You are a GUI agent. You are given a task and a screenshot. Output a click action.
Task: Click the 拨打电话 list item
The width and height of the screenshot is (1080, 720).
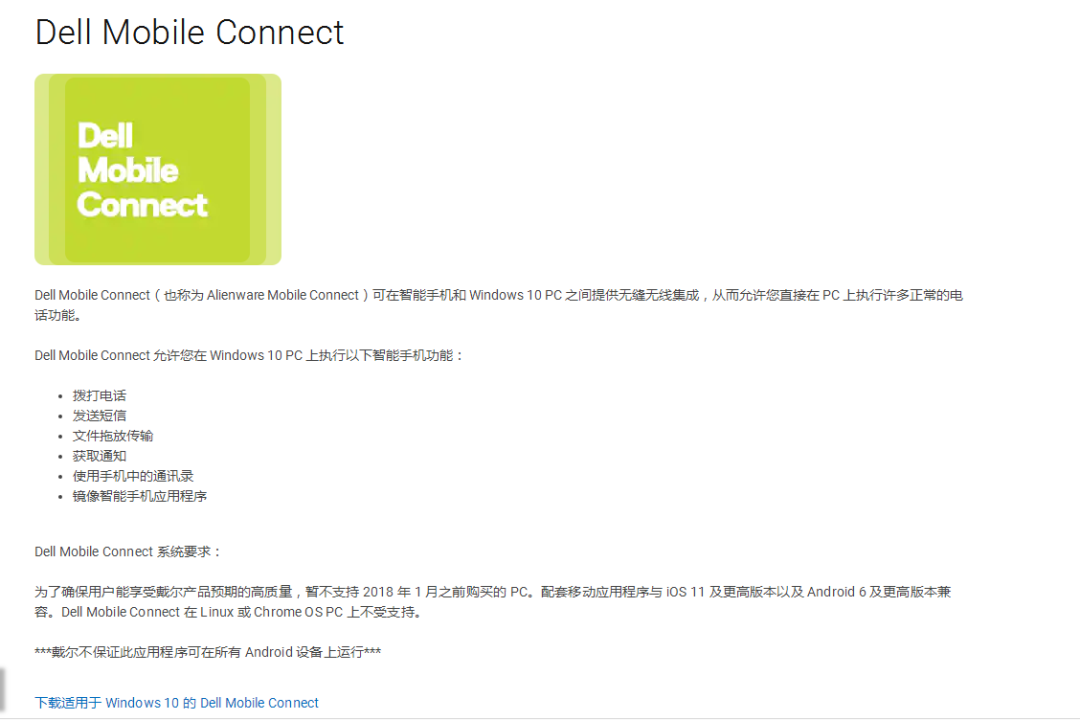point(99,396)
